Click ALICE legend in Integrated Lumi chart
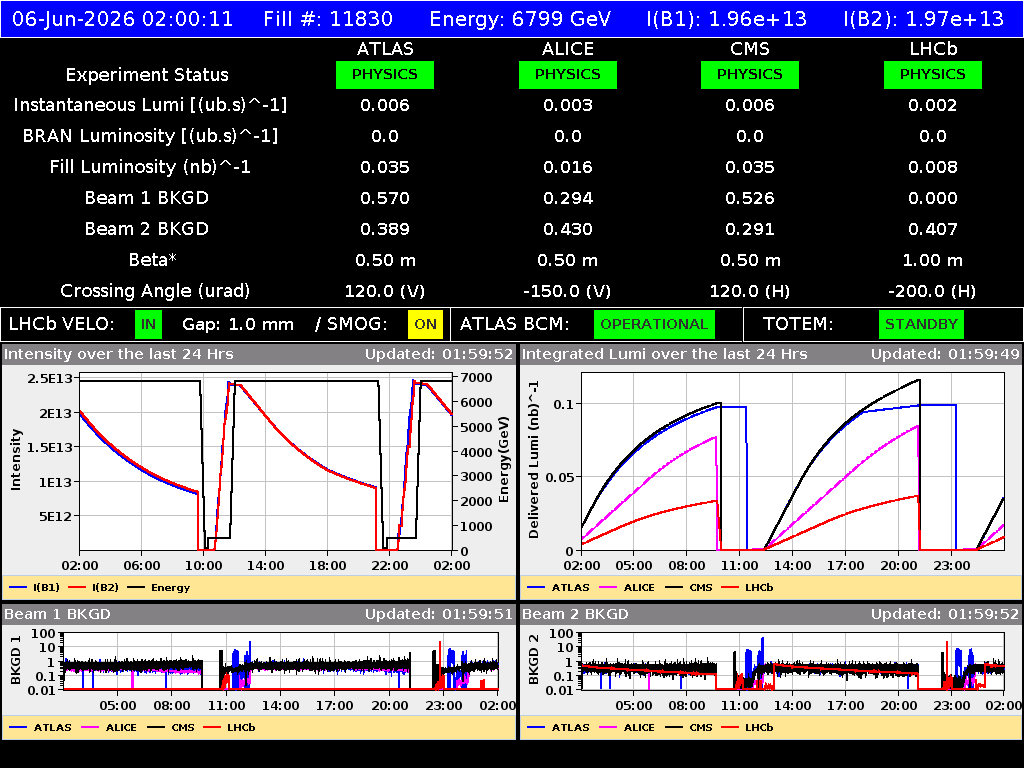The height and width of the screenshot is (768, 1024). click(627, 588)
